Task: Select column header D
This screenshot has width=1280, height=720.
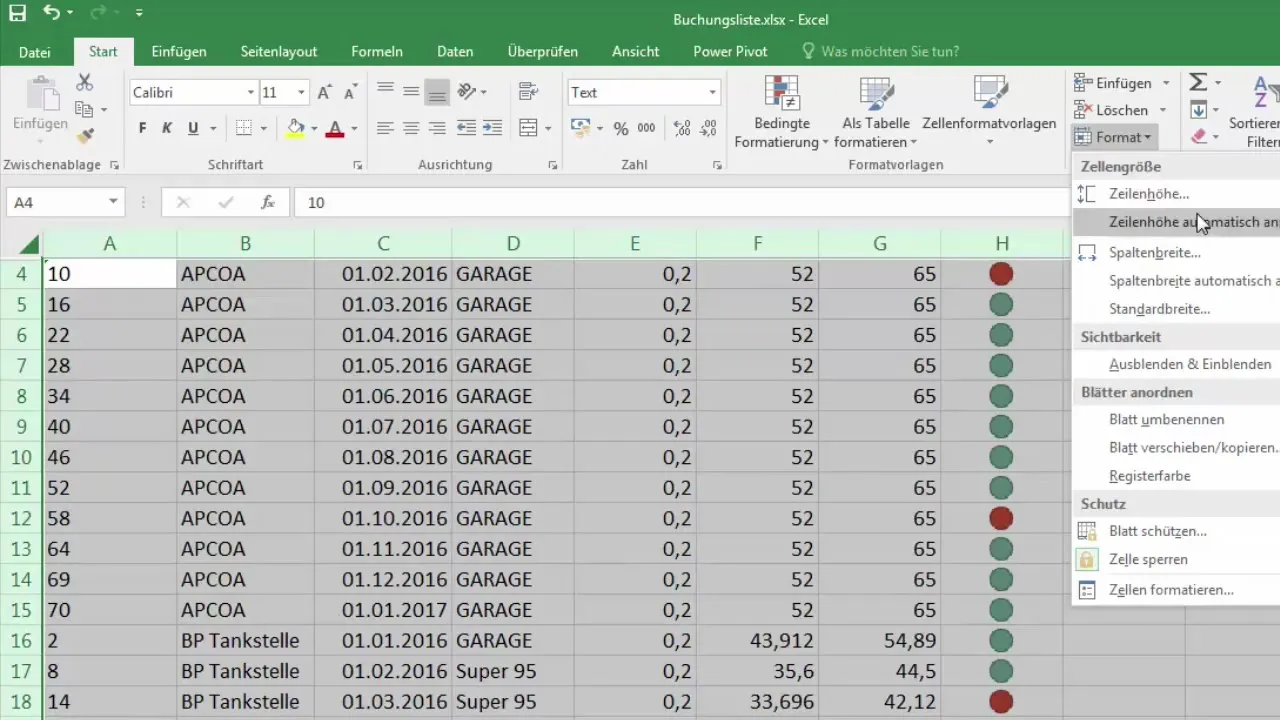Action: (513, 244)
